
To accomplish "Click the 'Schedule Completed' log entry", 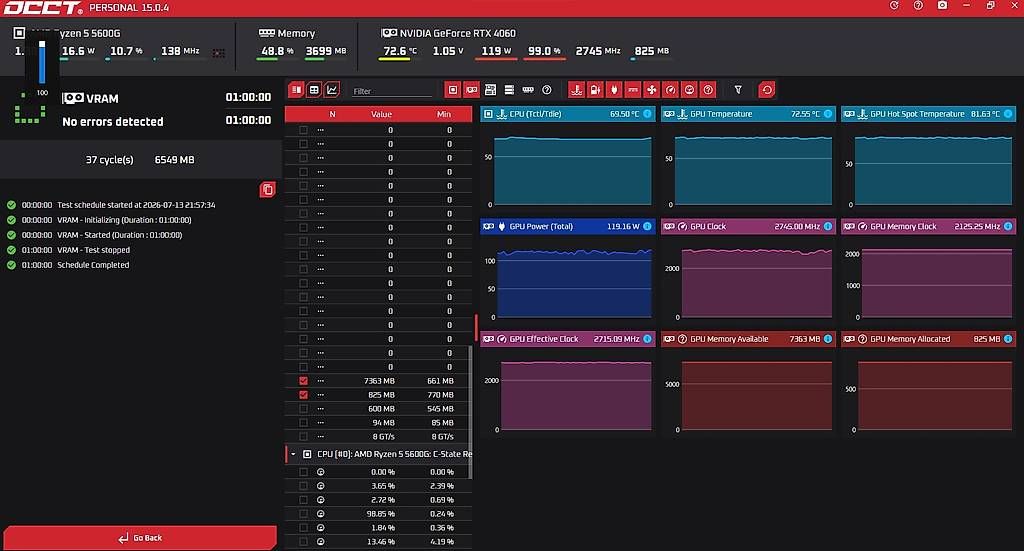I will tap(93, 265).
